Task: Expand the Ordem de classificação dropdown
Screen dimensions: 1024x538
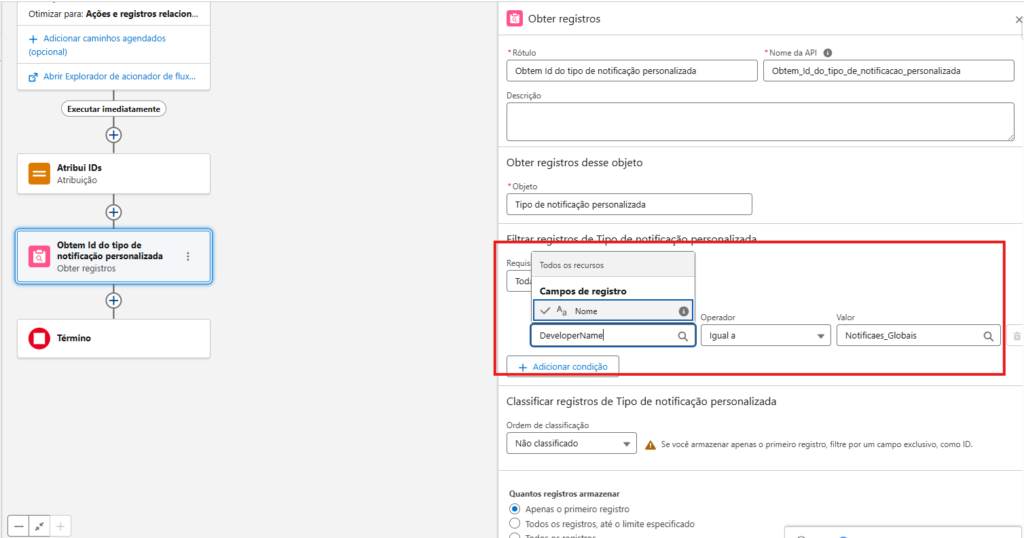Action: 571,443
